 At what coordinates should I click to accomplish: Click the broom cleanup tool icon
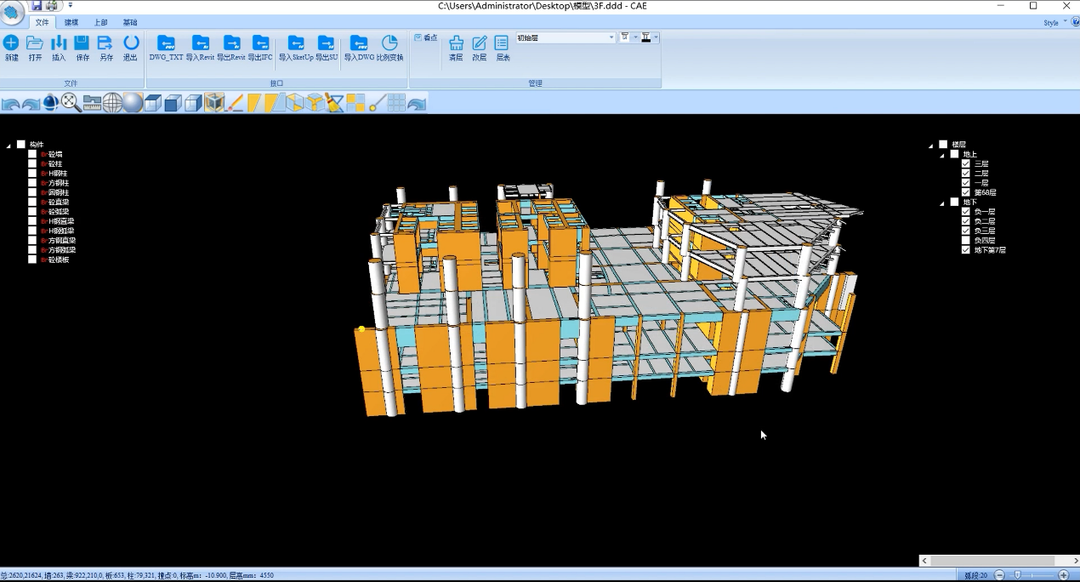[x=334, y=102]
